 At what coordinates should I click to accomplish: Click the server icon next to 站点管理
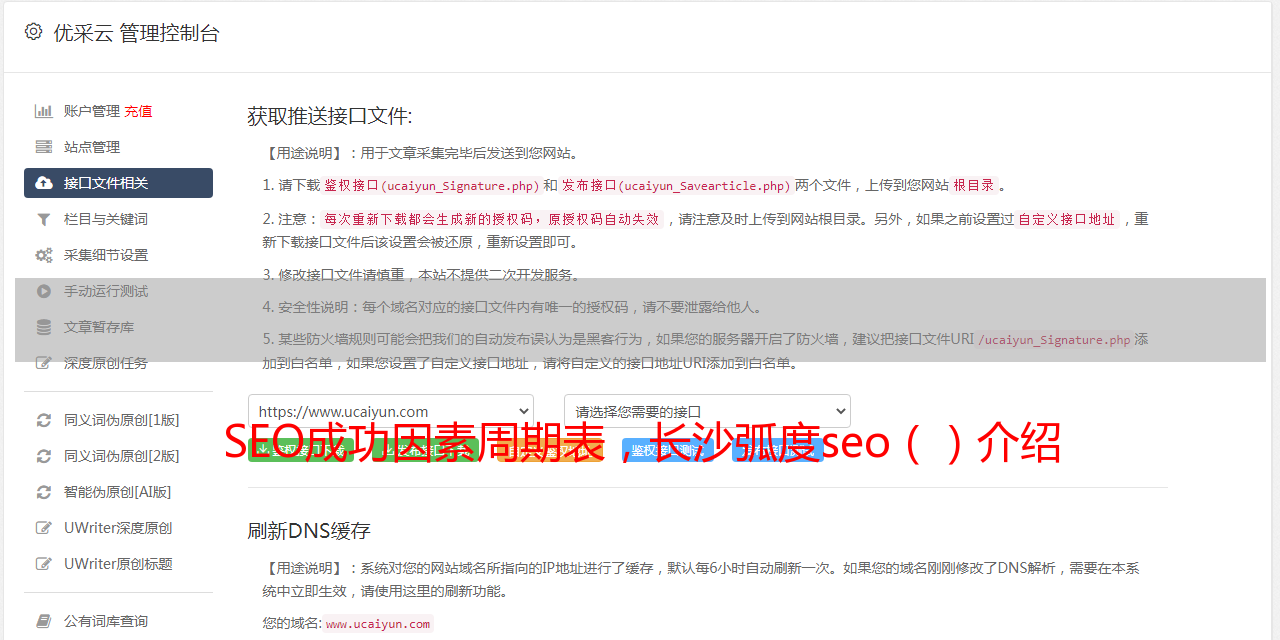point(44,147)
